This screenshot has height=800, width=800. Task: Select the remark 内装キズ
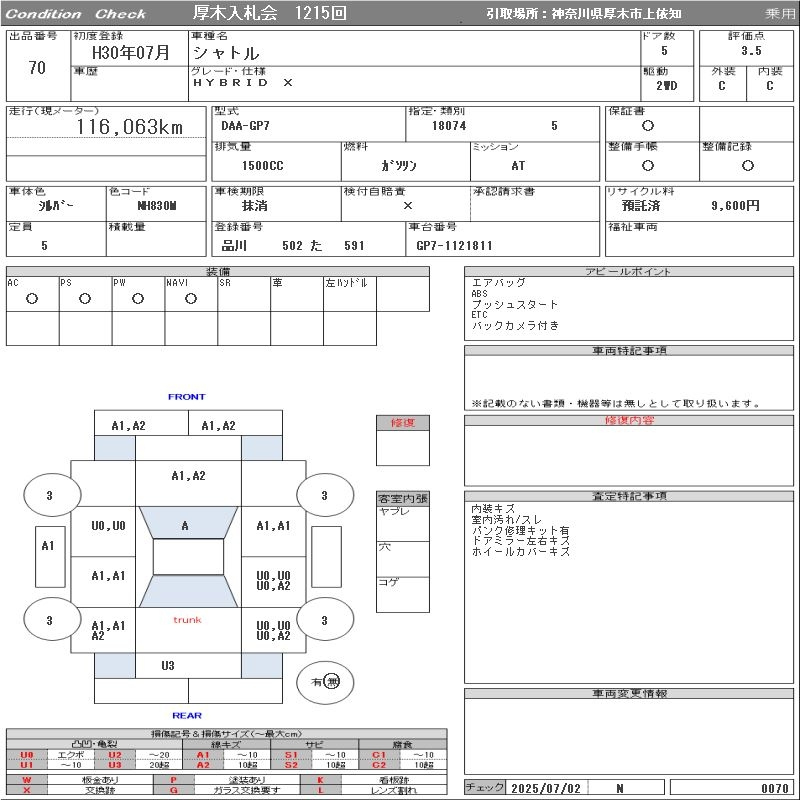493,509
